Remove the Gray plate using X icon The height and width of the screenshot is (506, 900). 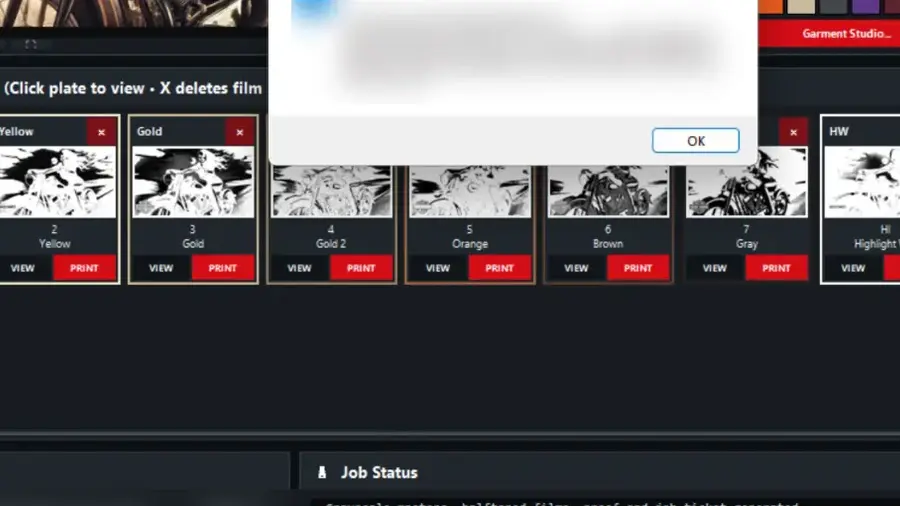[x=793, y=132]
